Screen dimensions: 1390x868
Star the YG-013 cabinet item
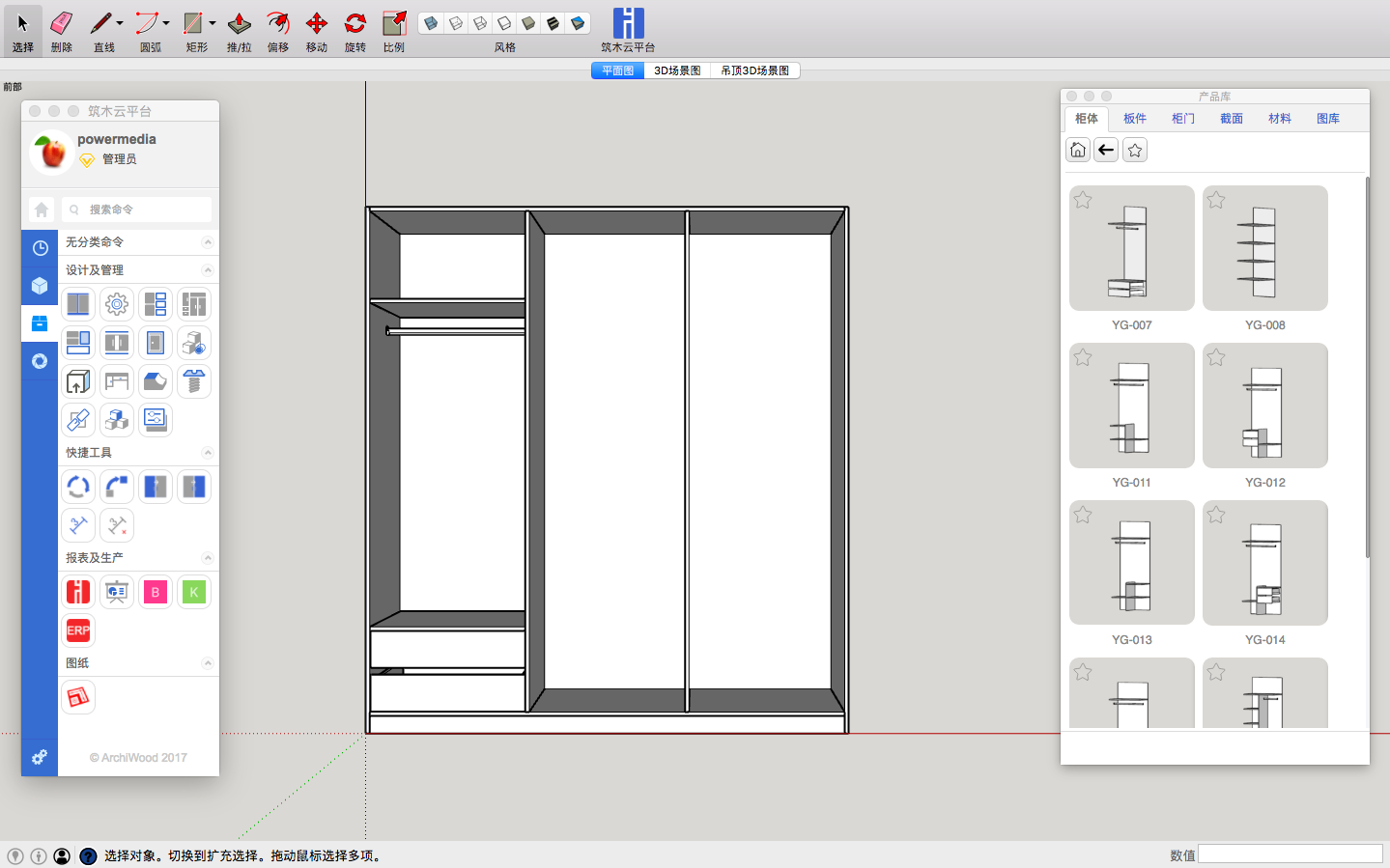point(1083,515)
